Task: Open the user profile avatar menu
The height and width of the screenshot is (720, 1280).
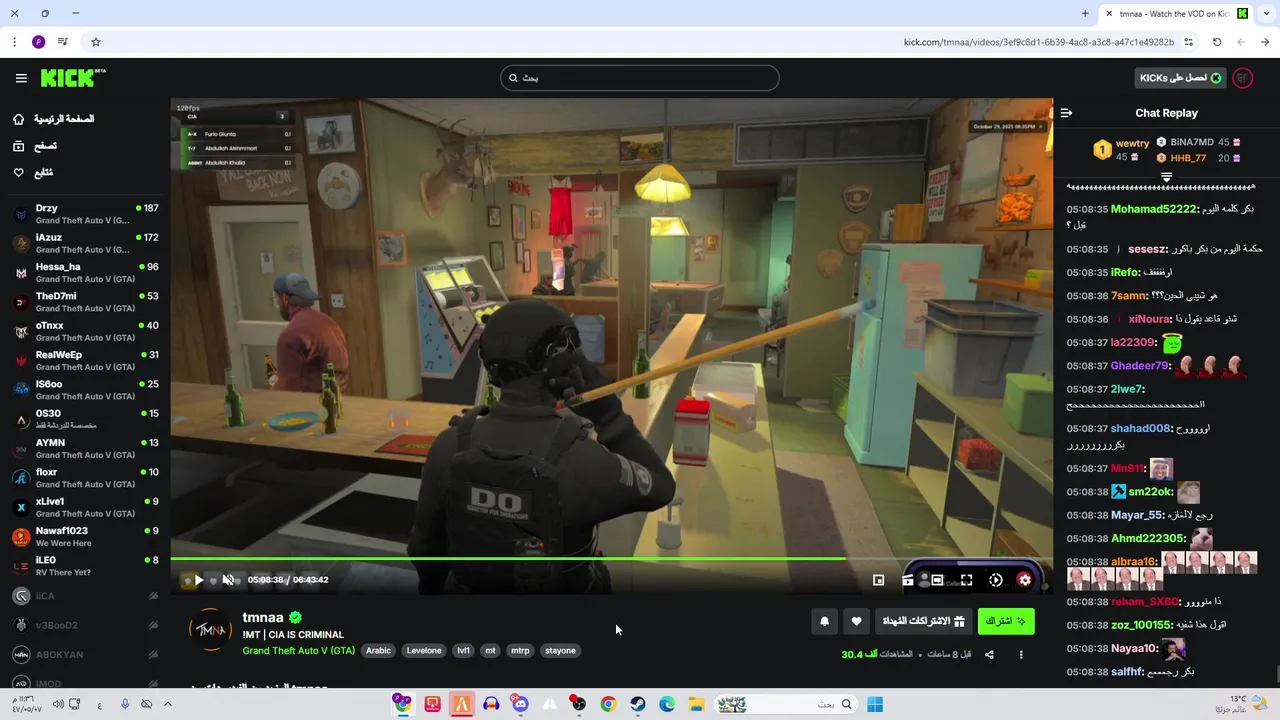Action: [x=1243, y=78]
